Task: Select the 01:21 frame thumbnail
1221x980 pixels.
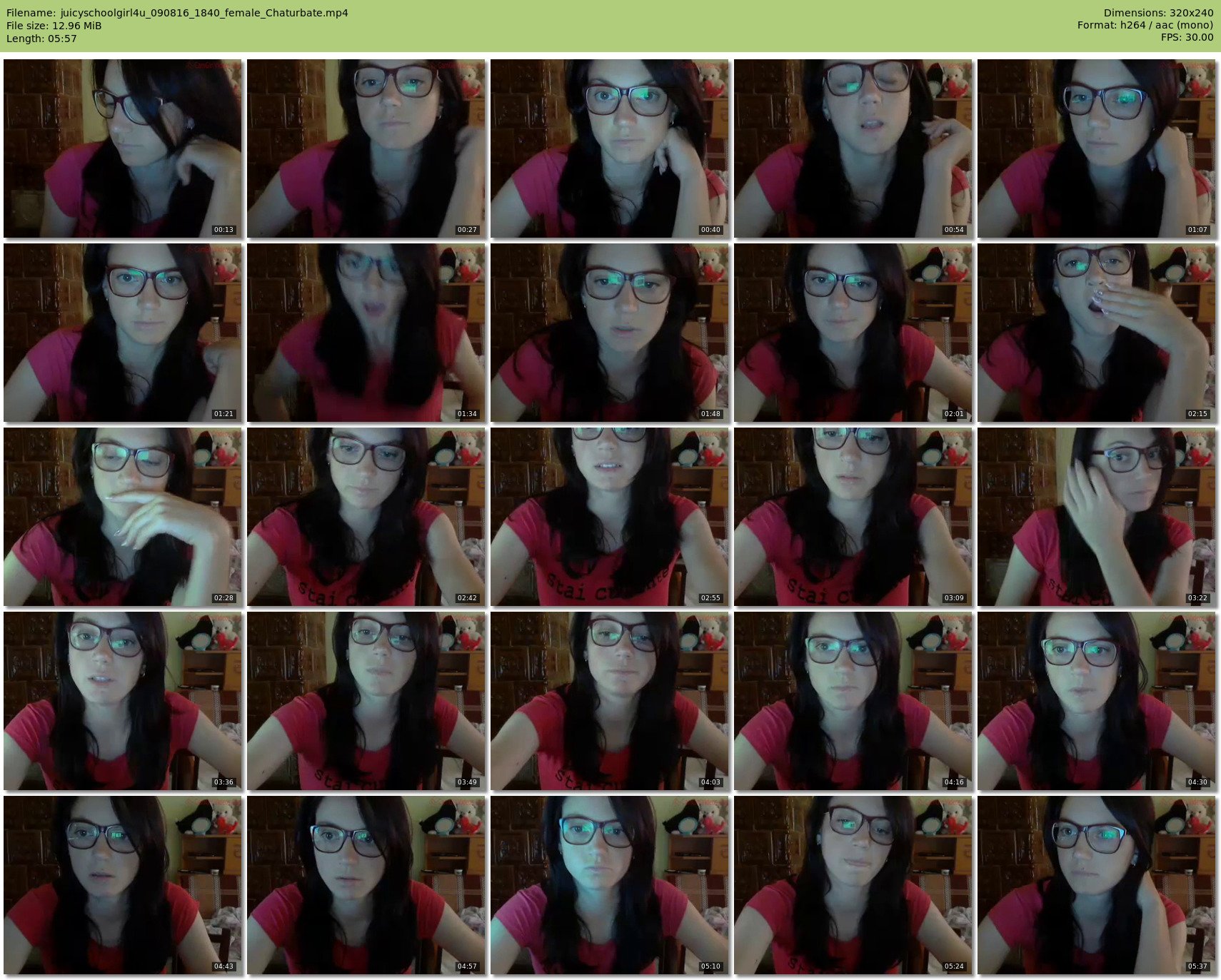Action: (123, 333)
